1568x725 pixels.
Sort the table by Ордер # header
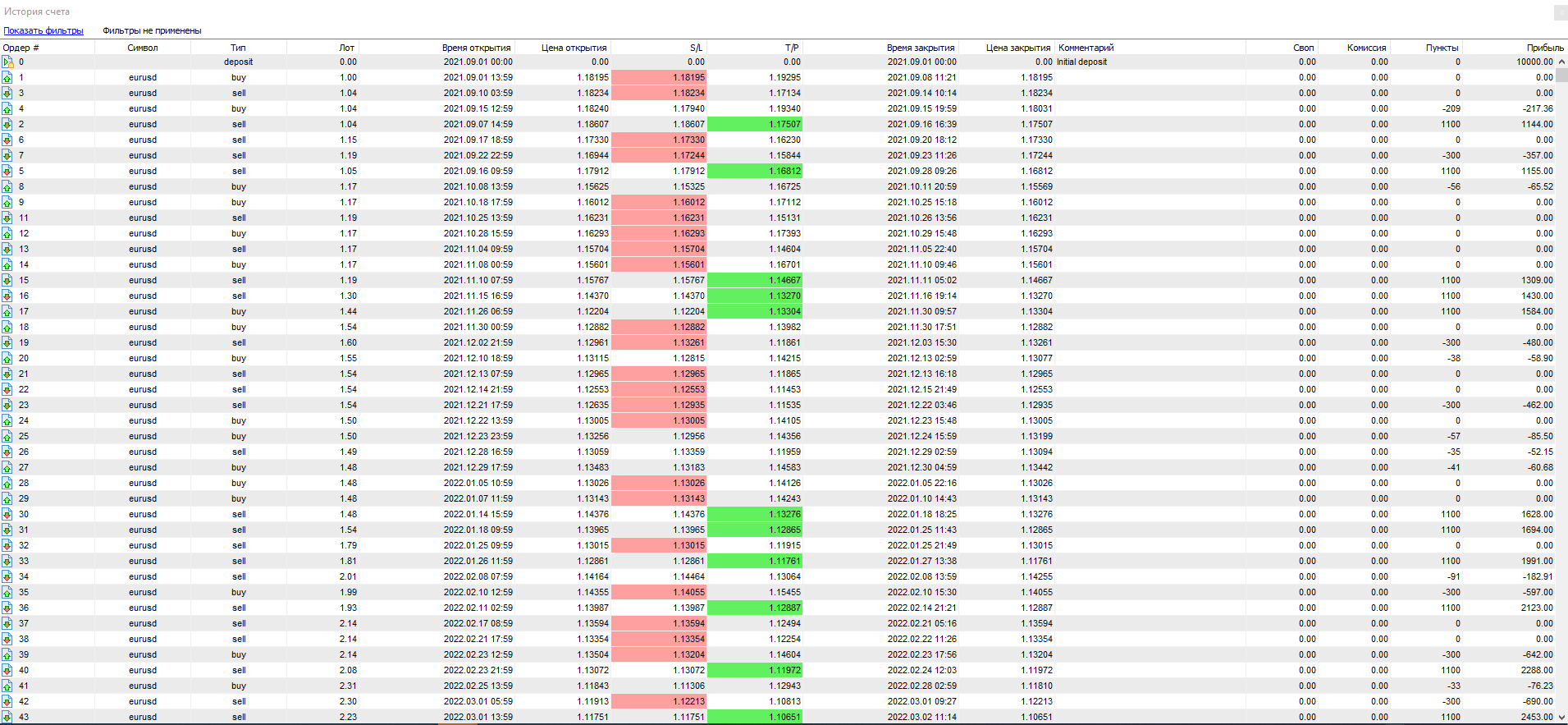click(21, 48)
